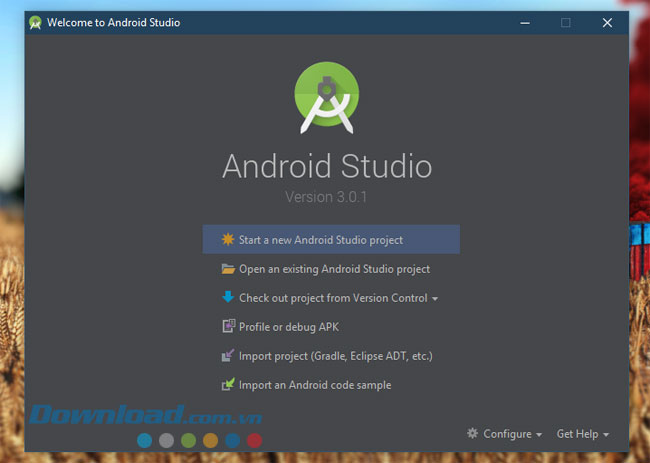This screenshot has height=463, width=650.
Task: Click the orange starburst new project icon
Action: (228, 239)
